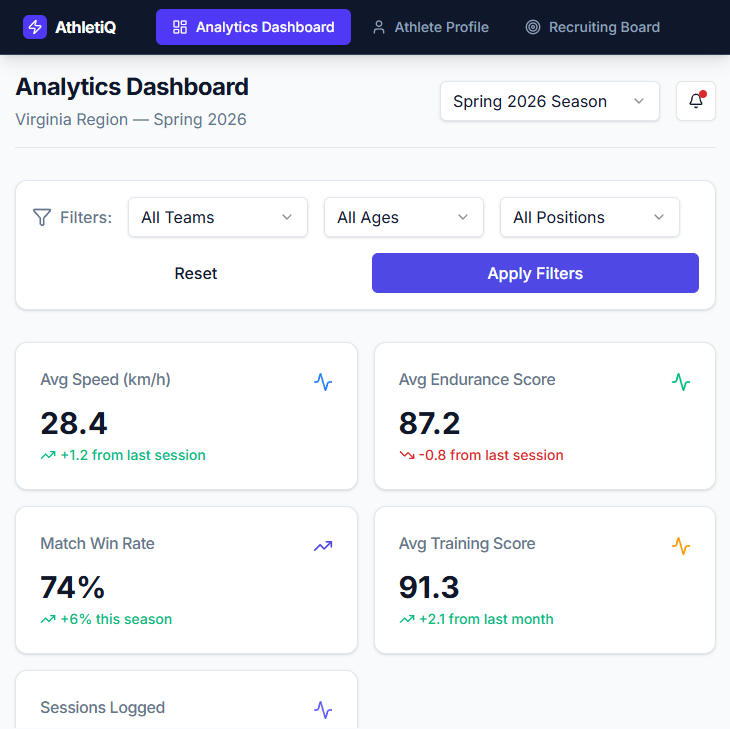This screenshot has height=729, width=730.
Task: Click the 74% match win rate value
Action: (x=73, y=587)
